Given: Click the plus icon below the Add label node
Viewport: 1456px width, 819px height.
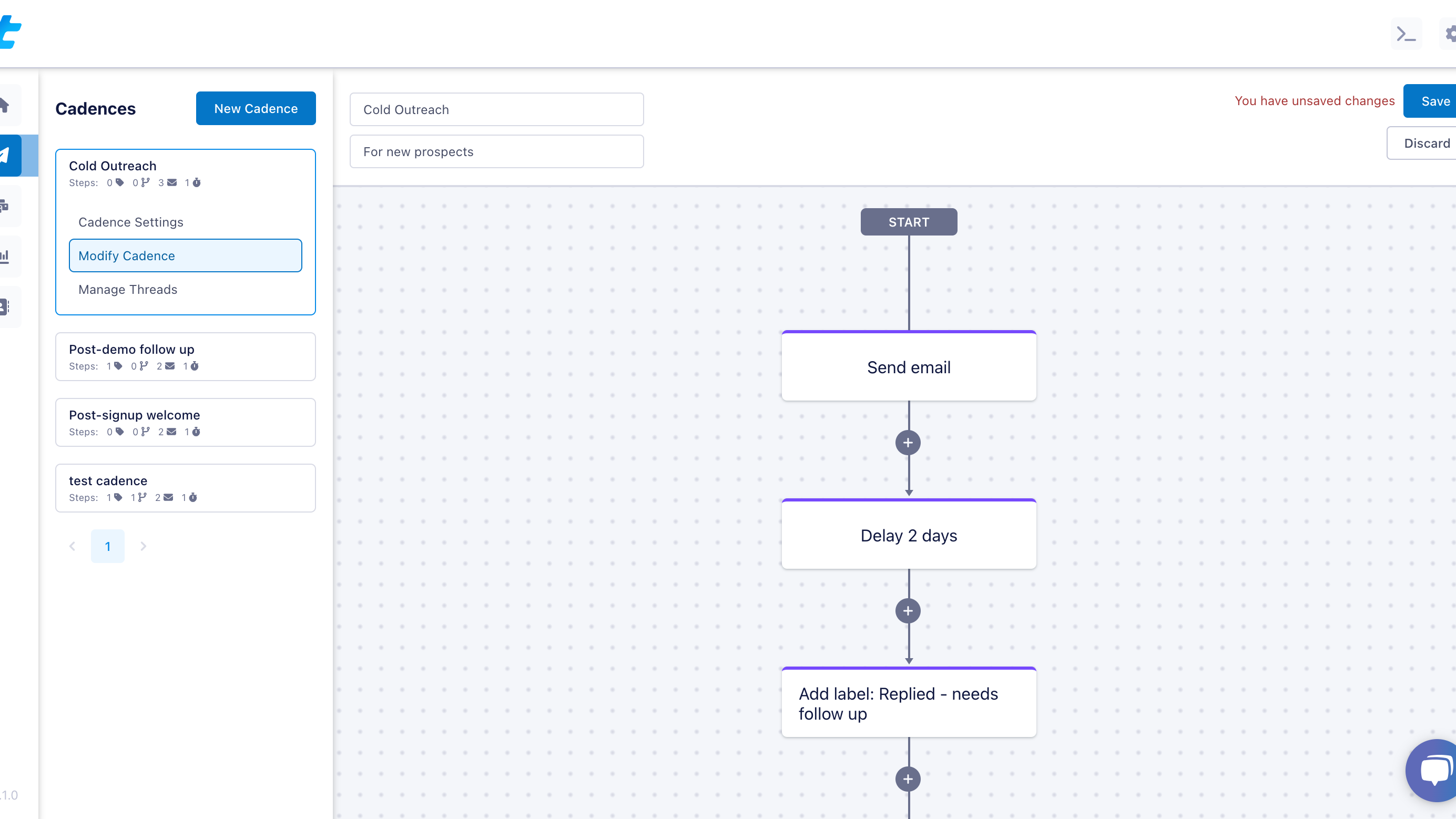Looking at the screenshot, I should tap(908, 779).
